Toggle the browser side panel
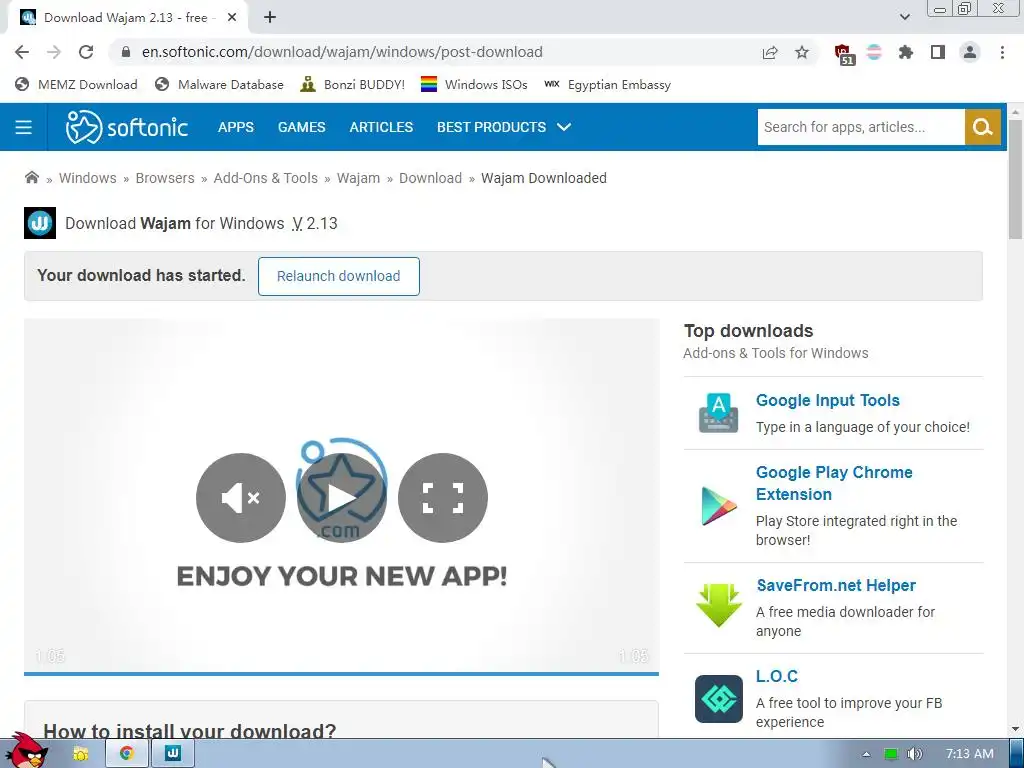The height and width of the screenshot is (768, 1024). 938,52
